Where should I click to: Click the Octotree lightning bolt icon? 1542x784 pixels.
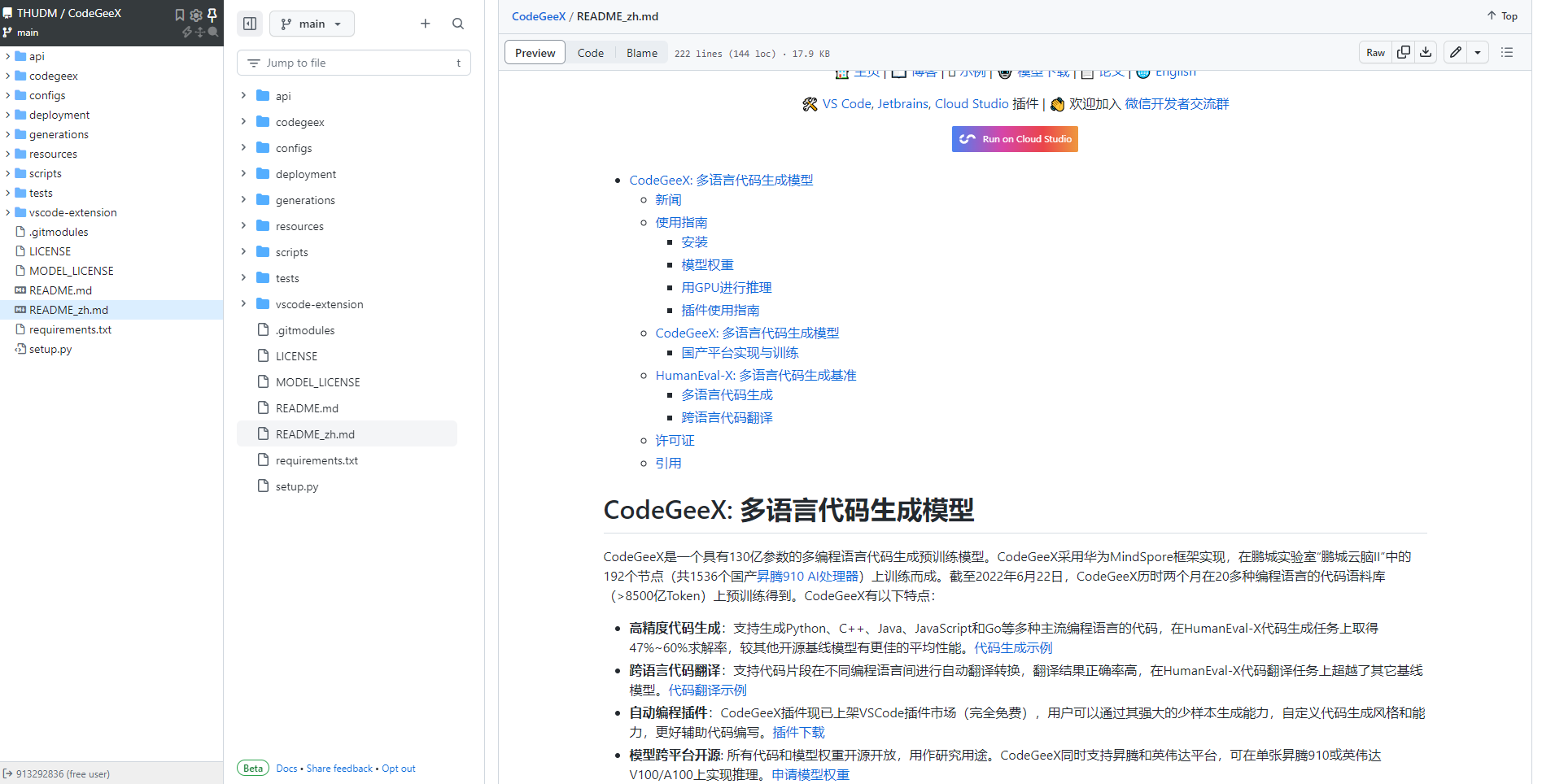(x=187, y=33)
